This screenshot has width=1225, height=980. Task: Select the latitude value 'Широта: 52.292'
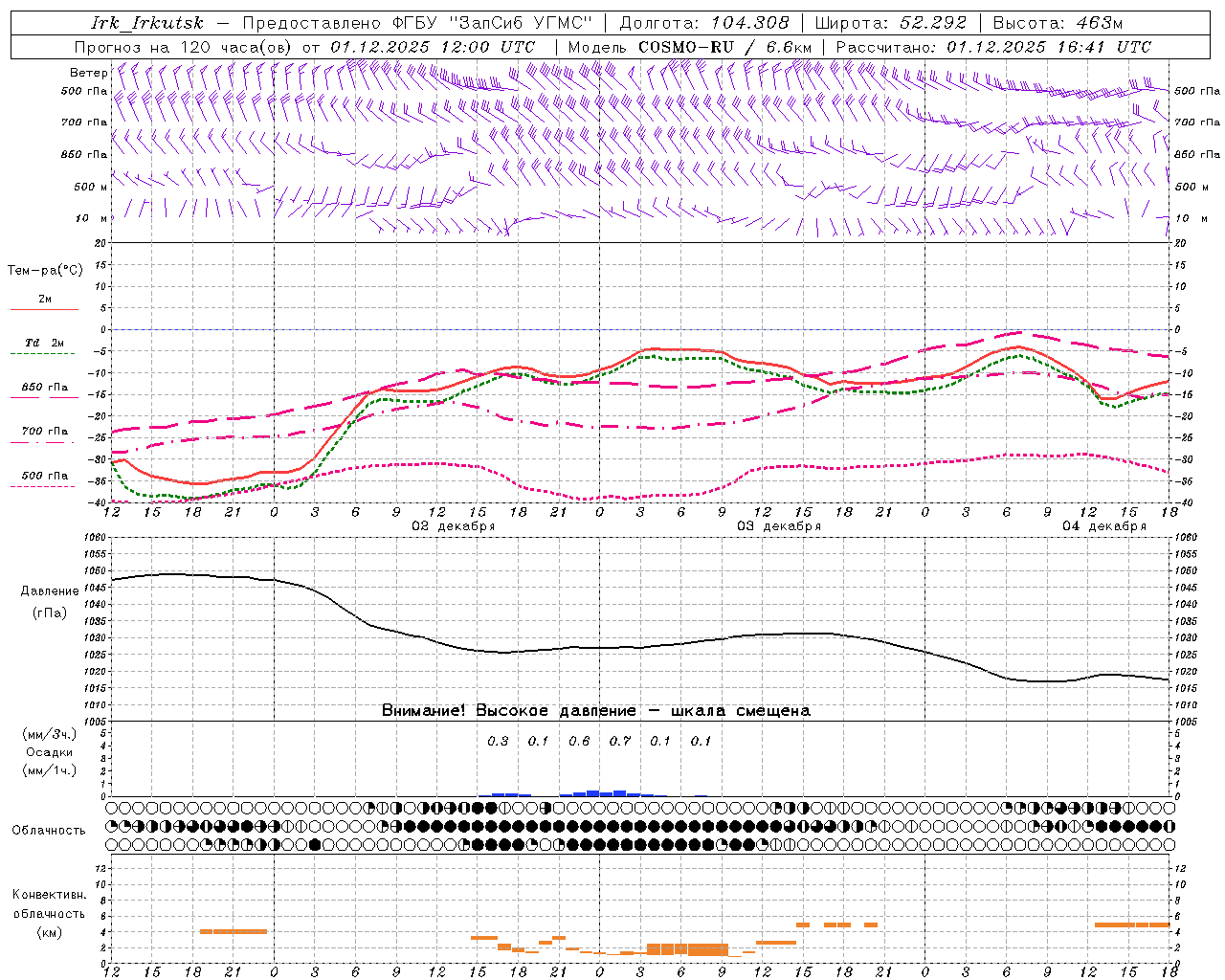point(891,23)
